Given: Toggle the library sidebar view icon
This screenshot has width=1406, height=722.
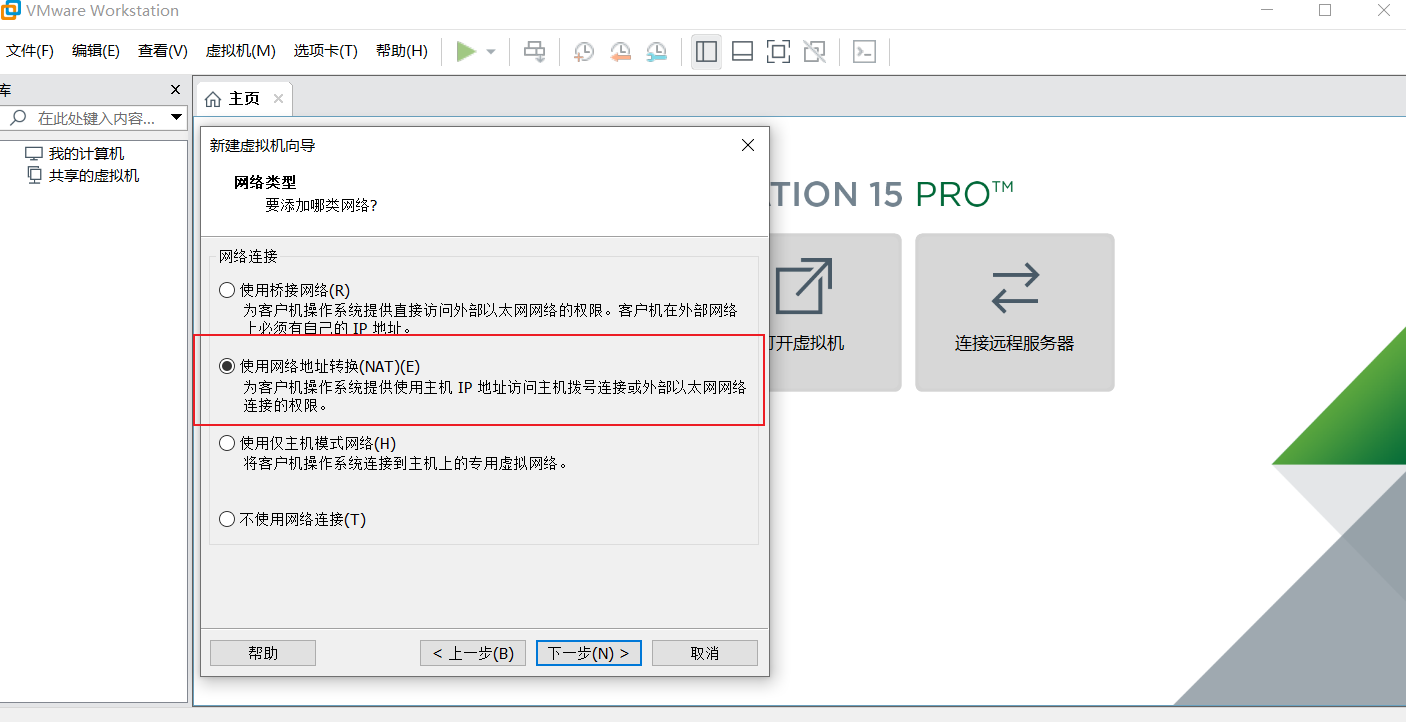Looking at the screenshot, I should (x=707, y=52).
